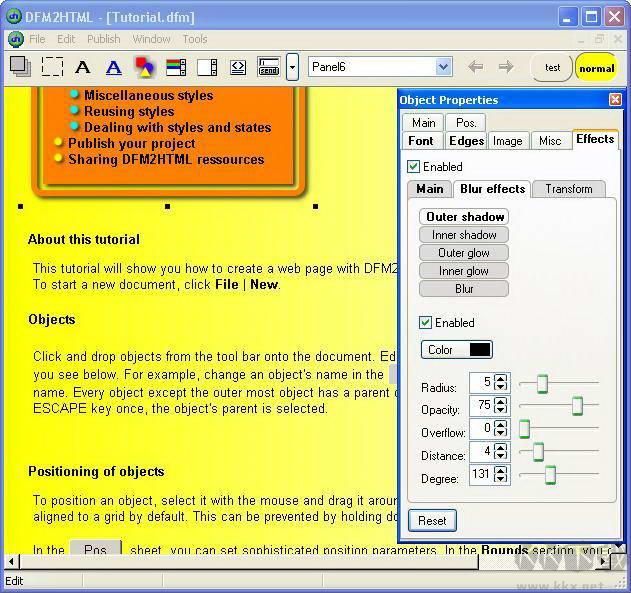Open the Transform sub-tab
This screenshot has height=593, width=631.
coord(569,189)
